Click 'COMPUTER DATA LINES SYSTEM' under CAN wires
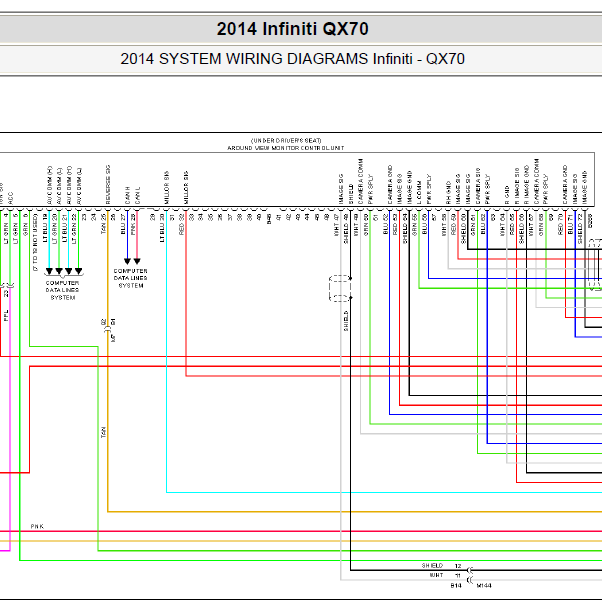The height and width of the screenshot is (603, 602). 131,278
